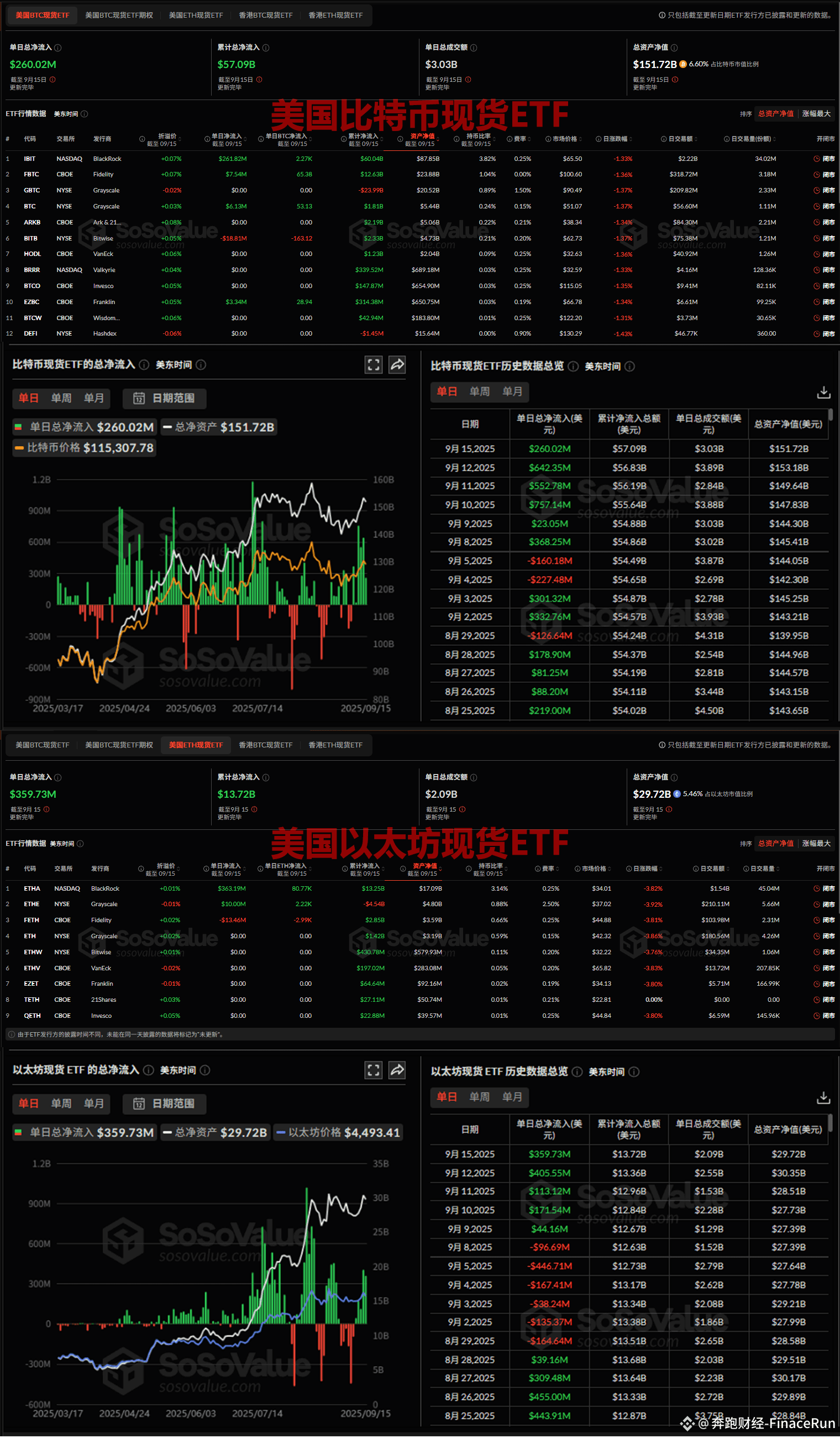Viewport: 840px width, 1438px height.
Task: Click the BlackRock issuer in the ETHA row
Action: [x=106, y=889]
